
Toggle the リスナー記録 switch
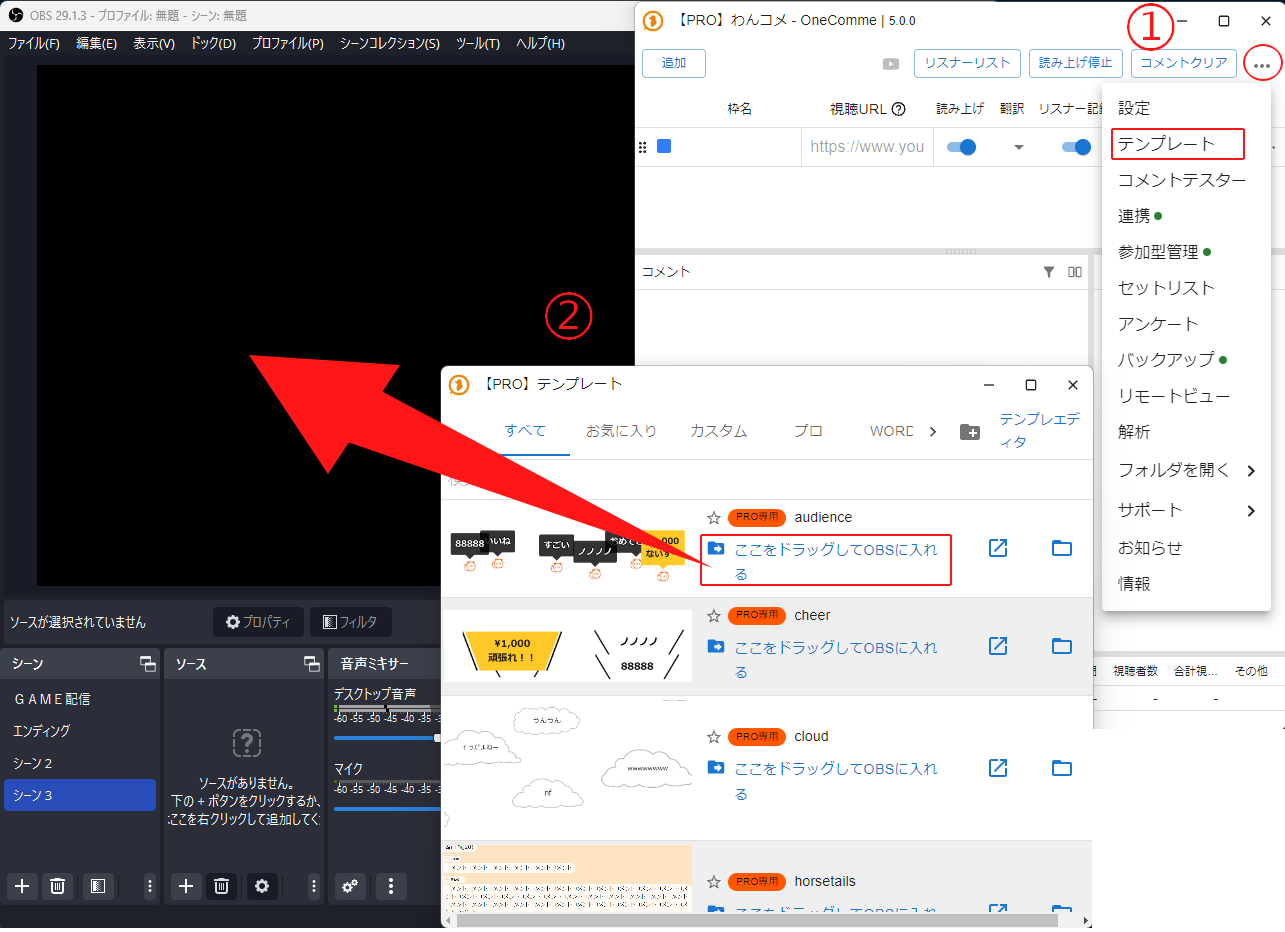pyautogui.click(x=1076, y=147)
